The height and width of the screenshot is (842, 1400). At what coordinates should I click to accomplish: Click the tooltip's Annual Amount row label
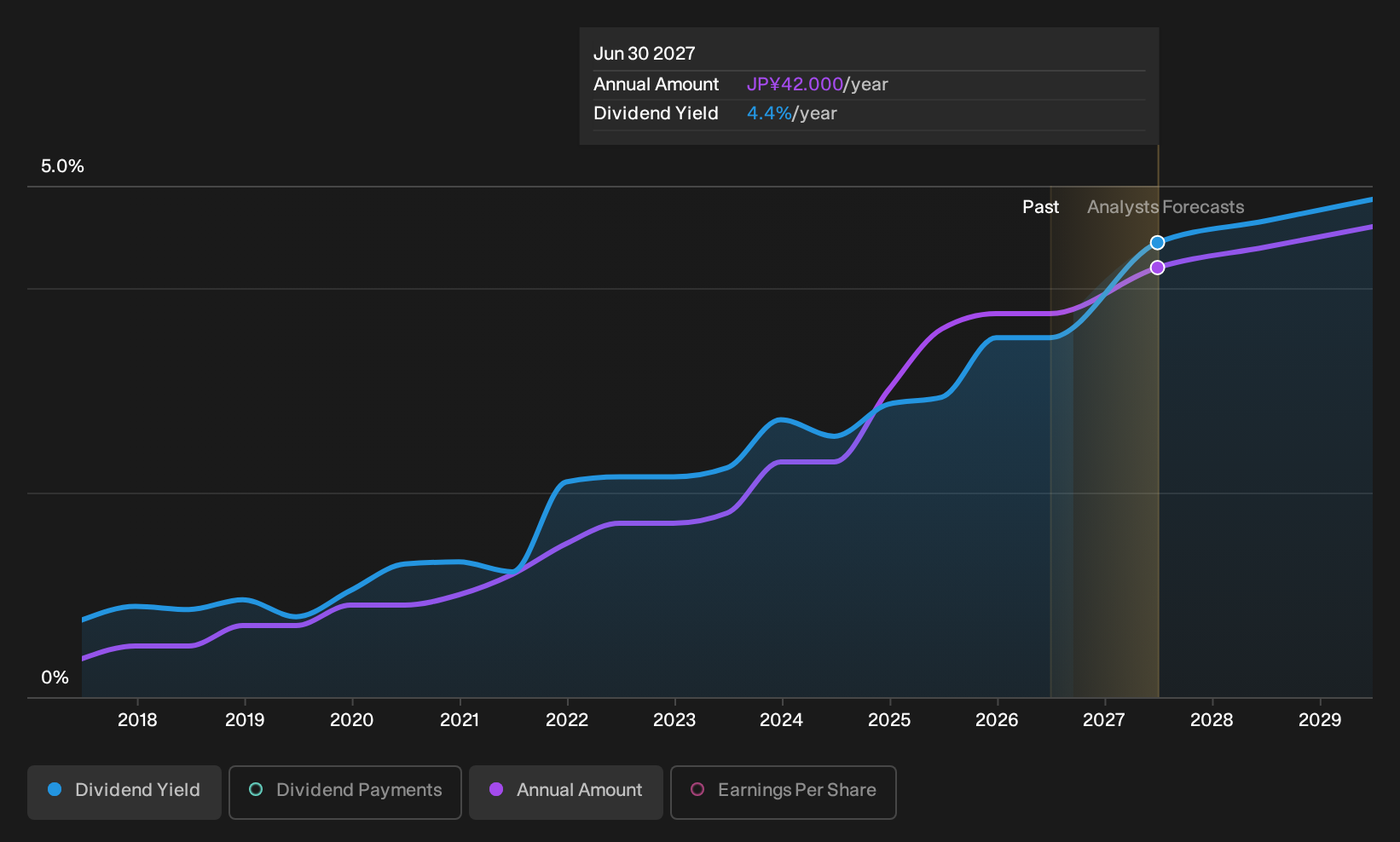(x=657, y=84)
